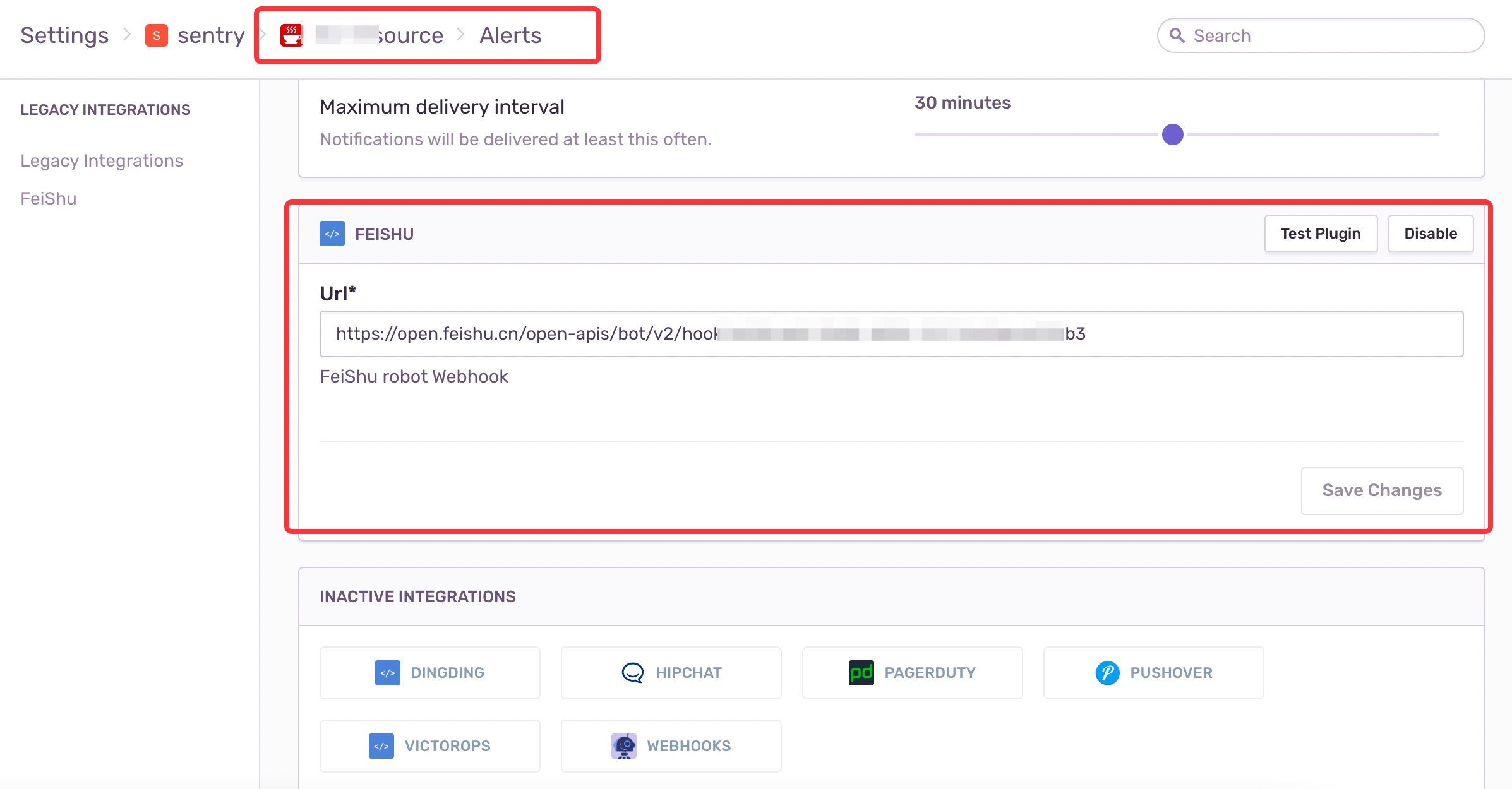1512x789 pixels.
Task: Click the 'FeiShu robot Webhook' help text
Action: pyautogui.click(x=414, y=376)
